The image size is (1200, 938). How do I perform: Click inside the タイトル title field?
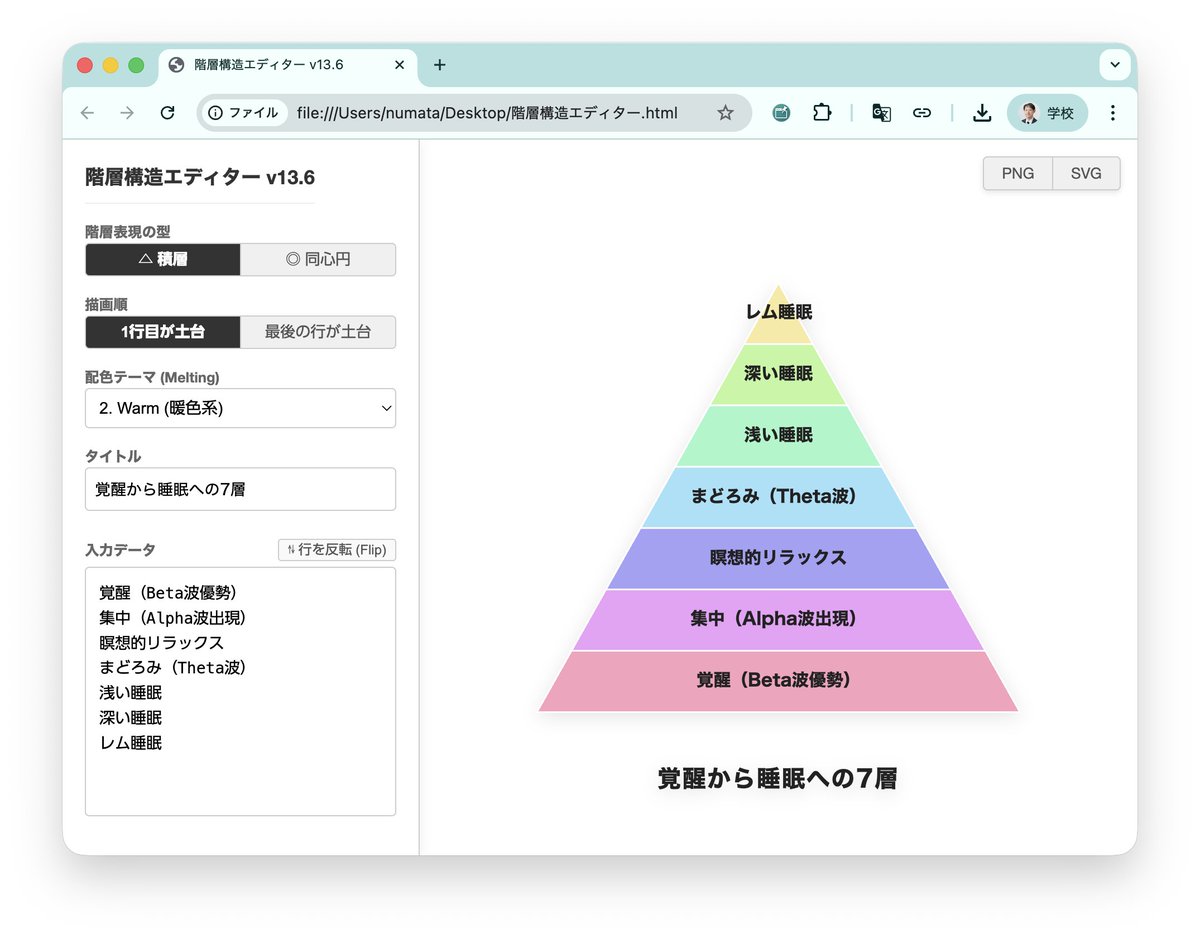(240, 489)
